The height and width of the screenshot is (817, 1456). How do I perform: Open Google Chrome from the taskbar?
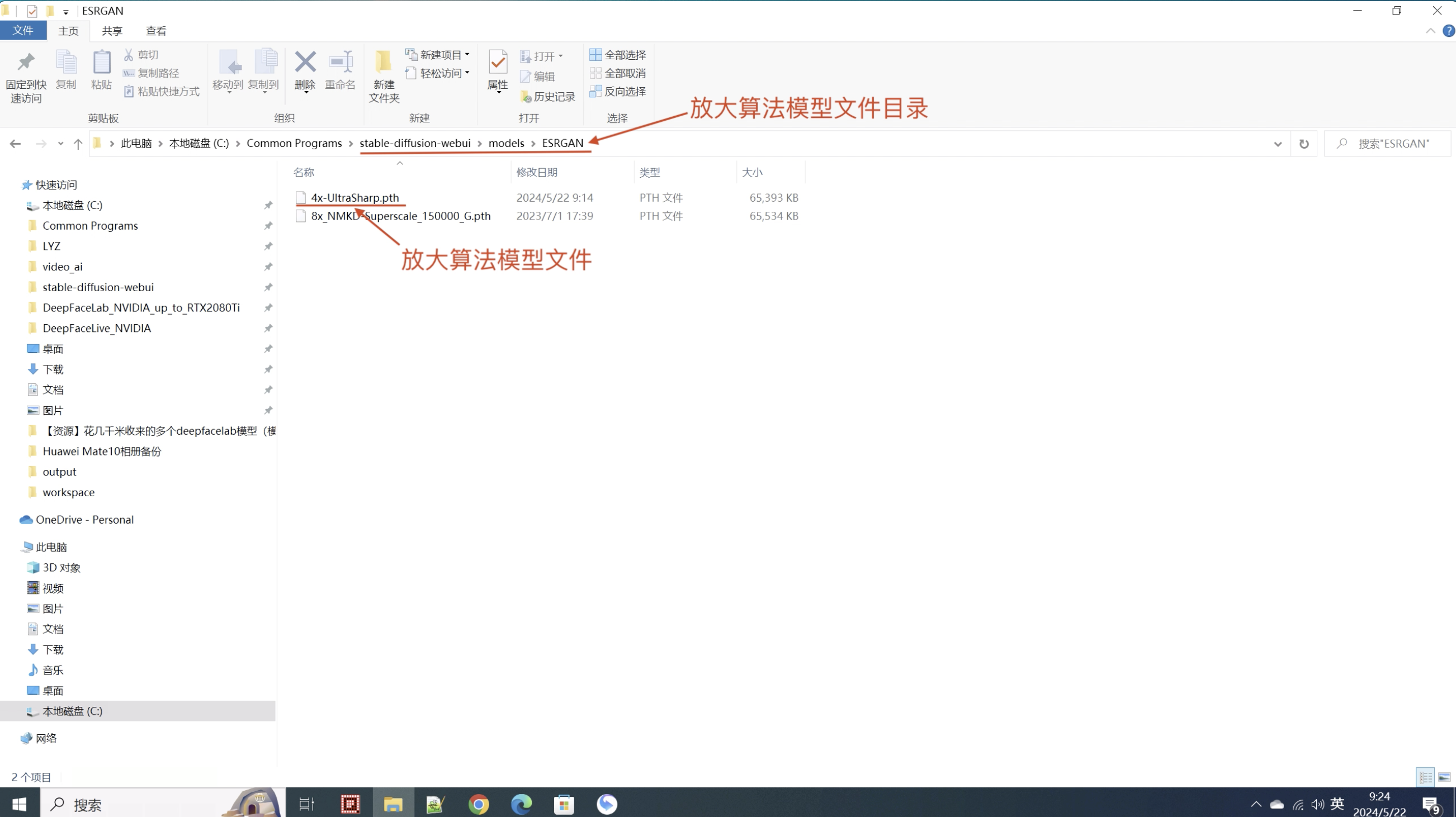click(478, 804)
